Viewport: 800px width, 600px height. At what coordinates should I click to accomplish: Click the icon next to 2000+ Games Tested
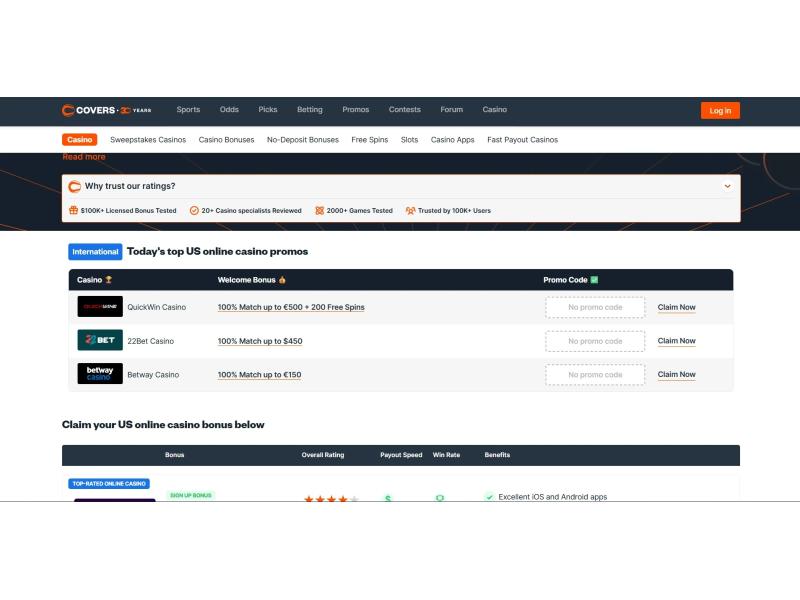click(319, 210)
